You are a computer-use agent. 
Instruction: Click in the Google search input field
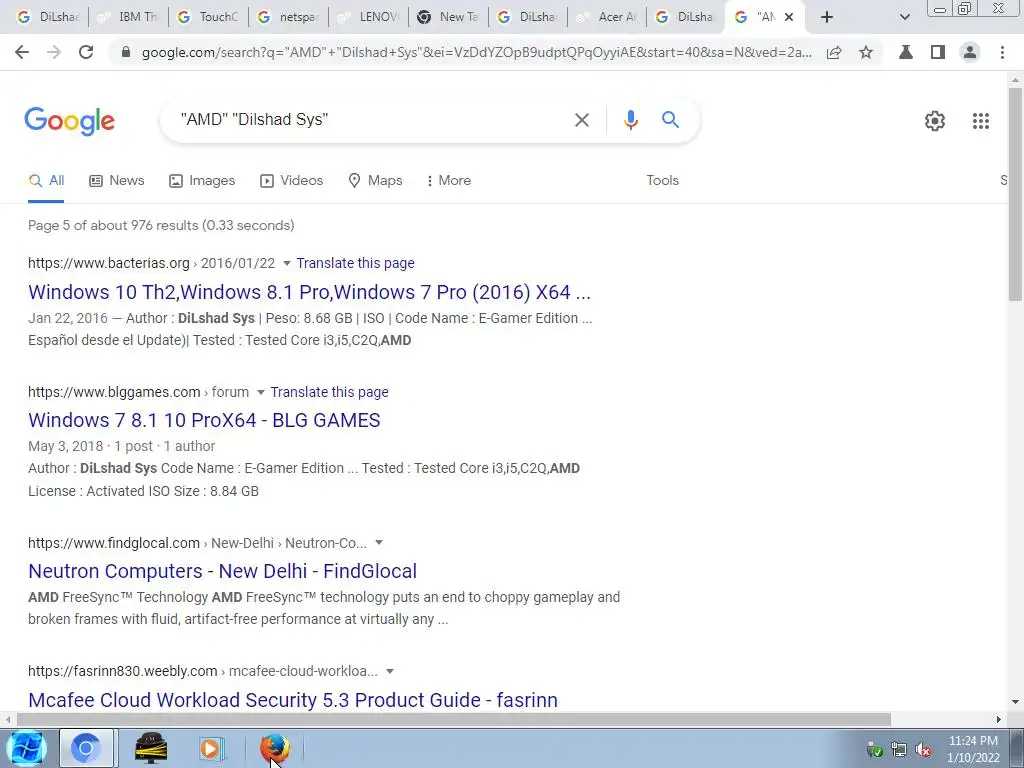[x=372, y=120]
